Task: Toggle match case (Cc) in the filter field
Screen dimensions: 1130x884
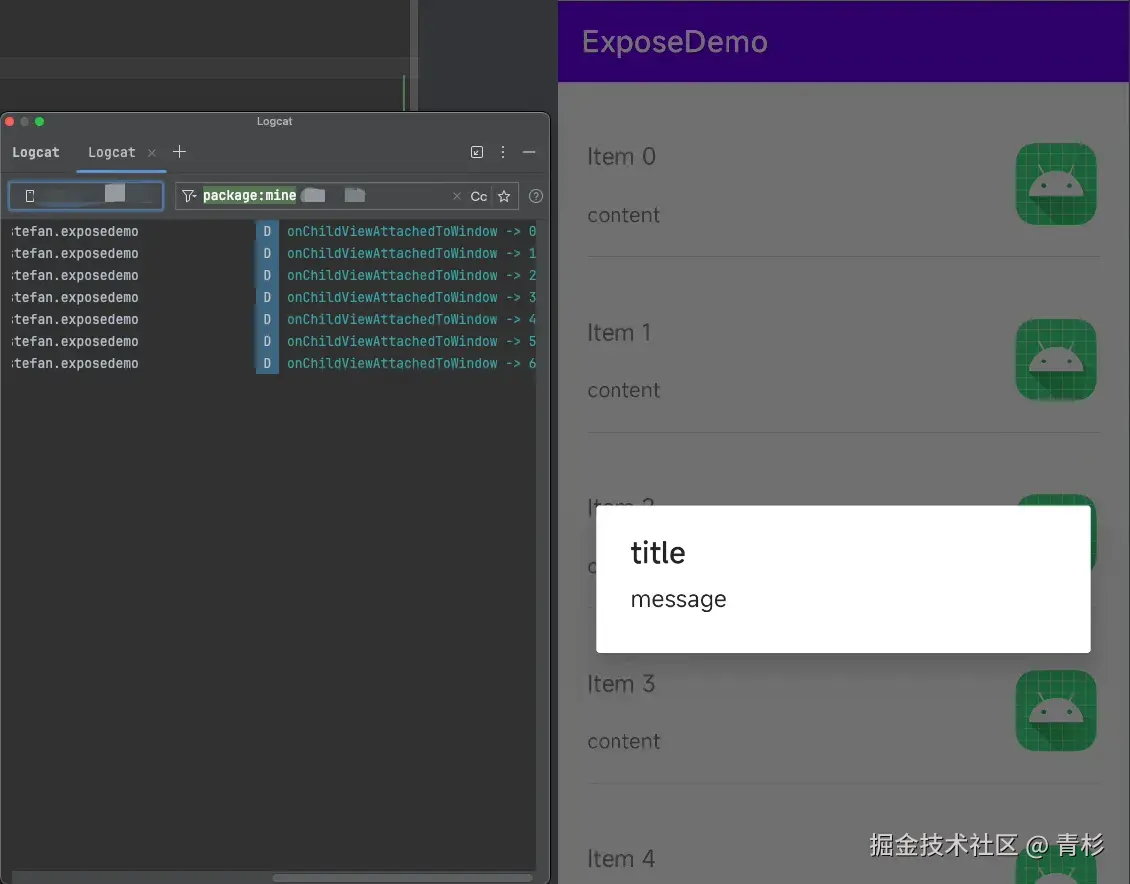Action: [478, 196]
